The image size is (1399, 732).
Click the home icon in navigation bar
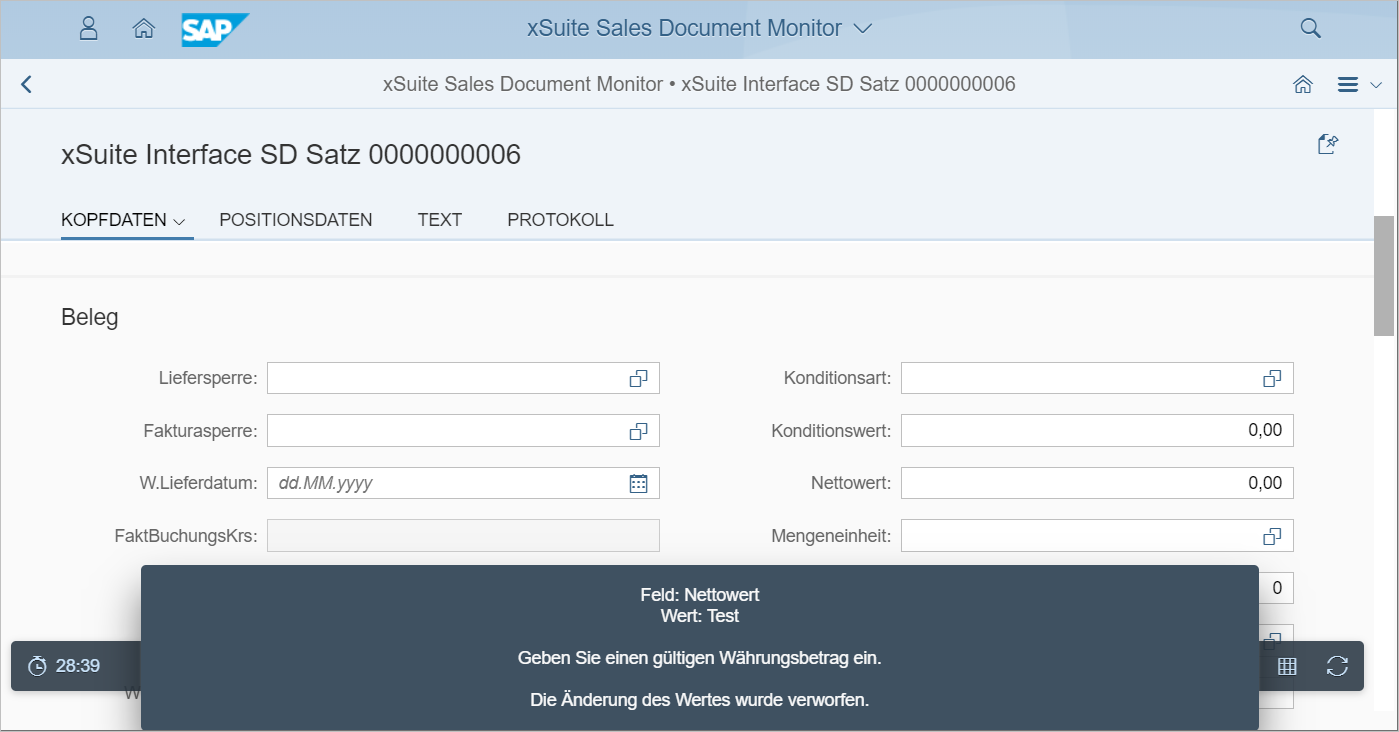[1303, 85]
